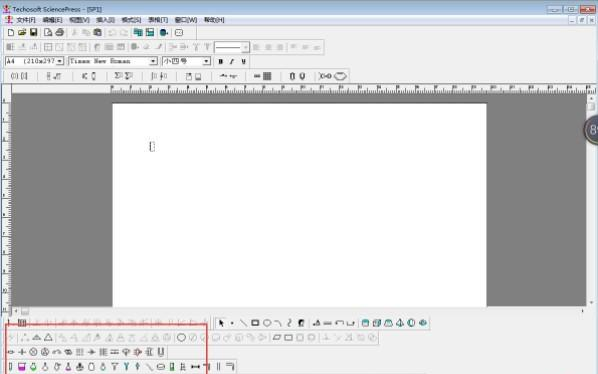Select the arrow pointer tool
This screenshot has width=598, height=374.
[221, 323]
